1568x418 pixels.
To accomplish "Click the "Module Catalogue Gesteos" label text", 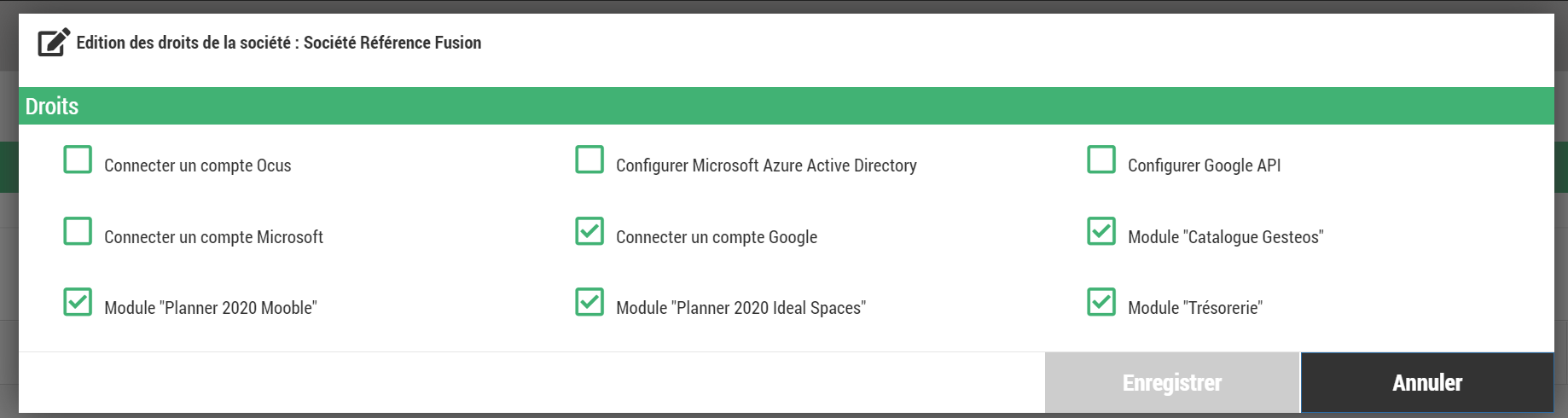I will tap(1225, 237).
